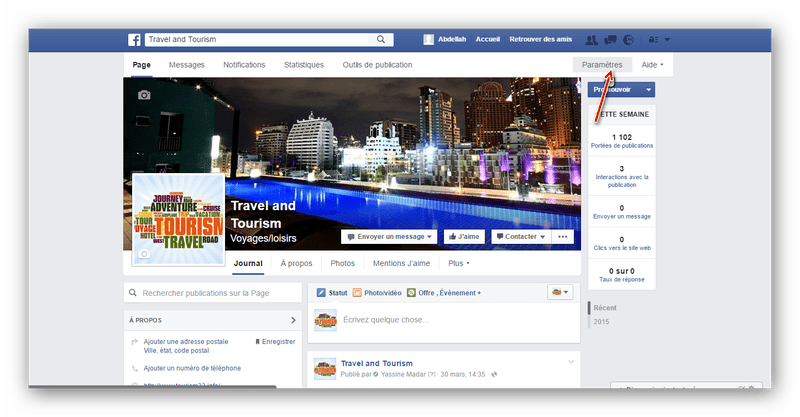Switch to the Statistiques tab
The image size is (800, 417).
(x=304, y=65)
